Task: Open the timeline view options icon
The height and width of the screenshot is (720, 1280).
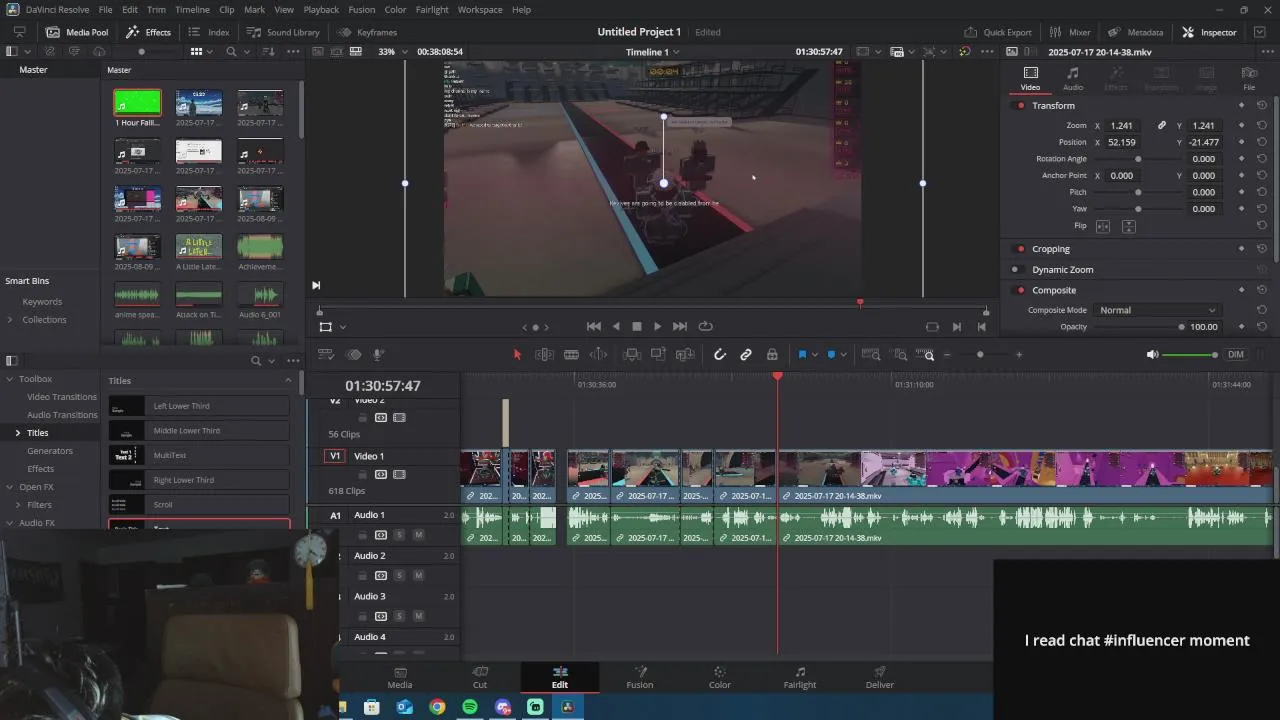Action: tap(325, 355)
